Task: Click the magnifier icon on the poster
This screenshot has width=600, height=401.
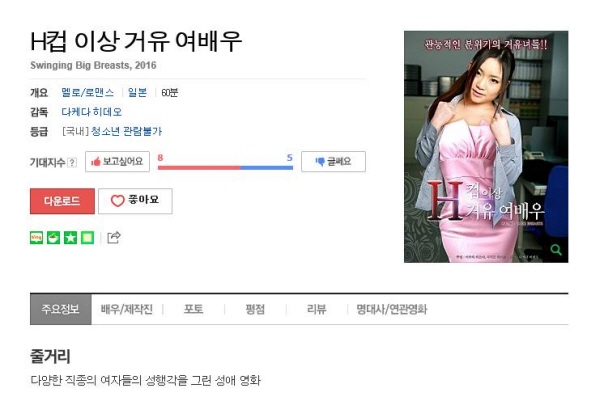Action: [x=556, y=250]
